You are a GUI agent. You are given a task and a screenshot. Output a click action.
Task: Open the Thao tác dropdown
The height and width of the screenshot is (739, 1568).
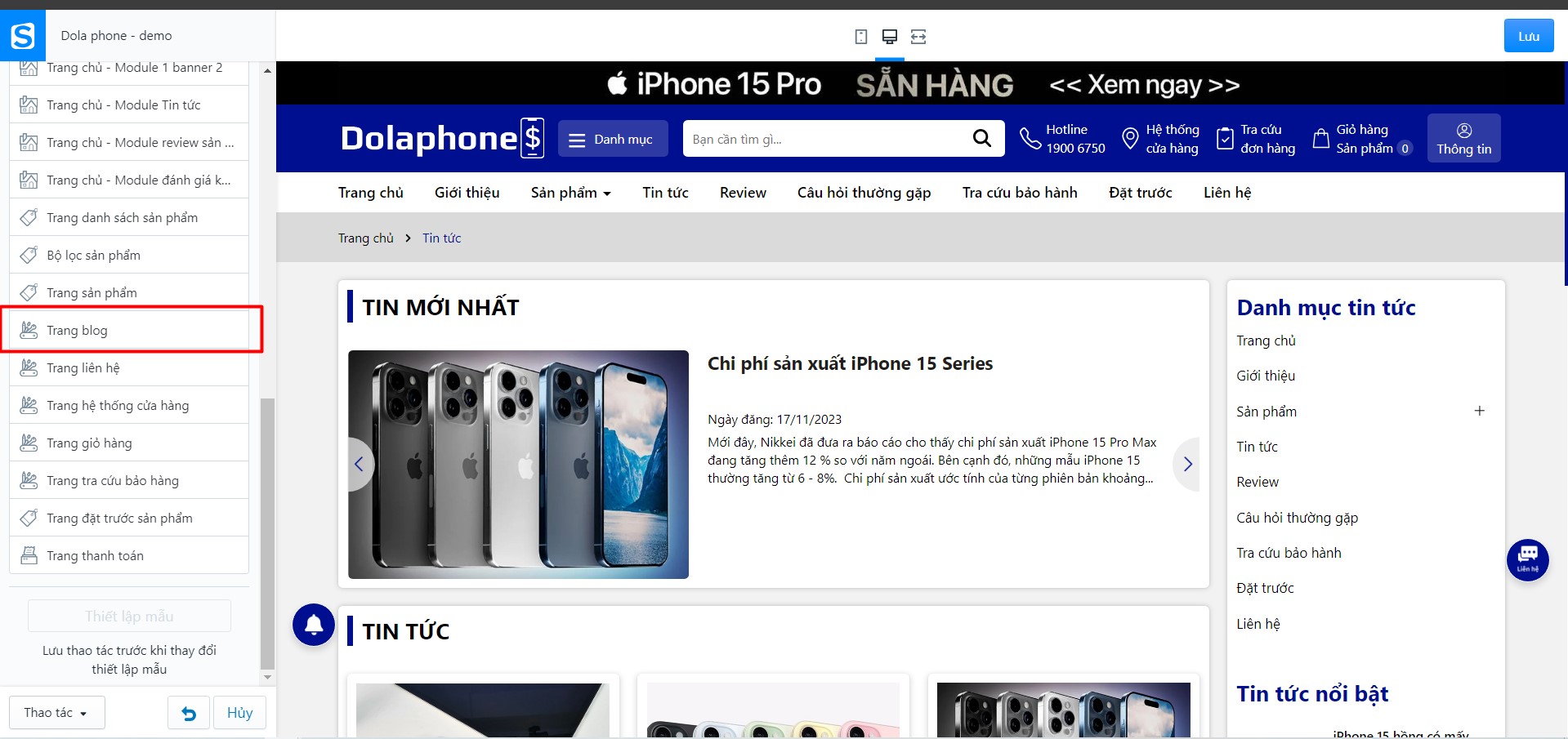(x=57, y=713)
